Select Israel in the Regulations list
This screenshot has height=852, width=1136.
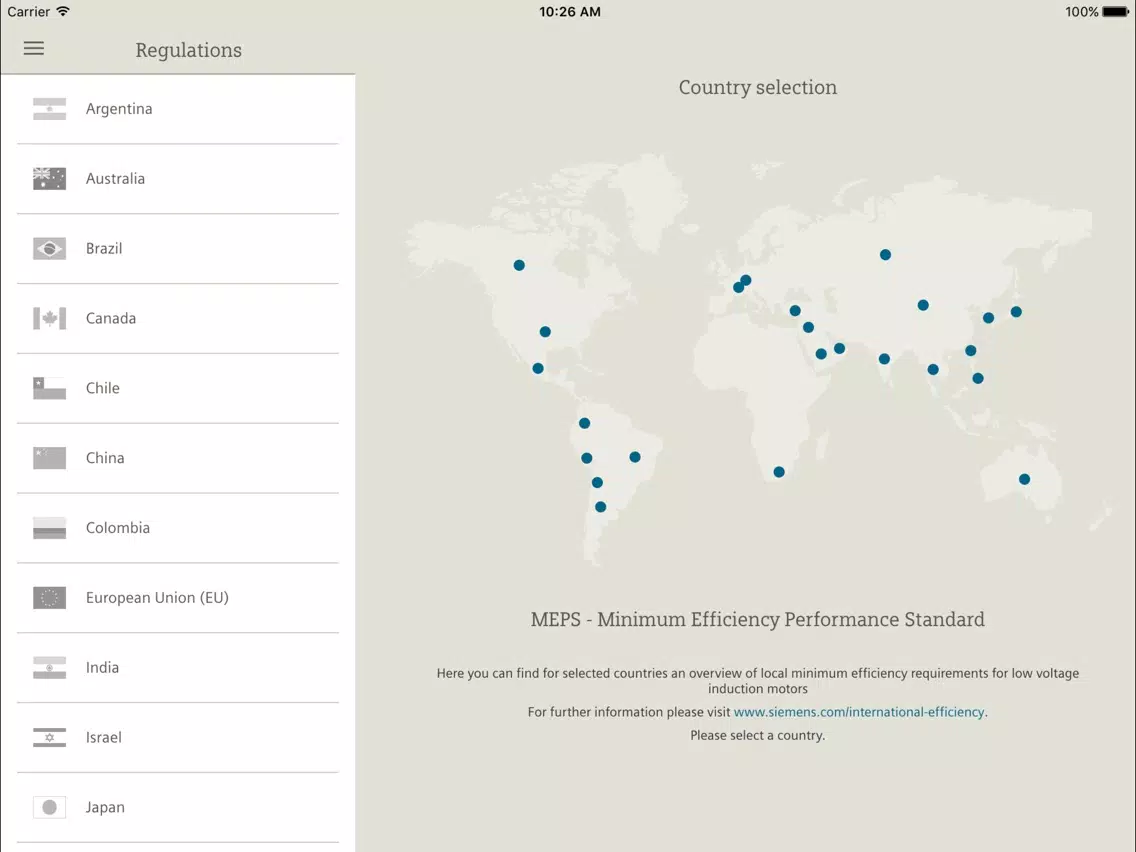[x=178, y=738]
